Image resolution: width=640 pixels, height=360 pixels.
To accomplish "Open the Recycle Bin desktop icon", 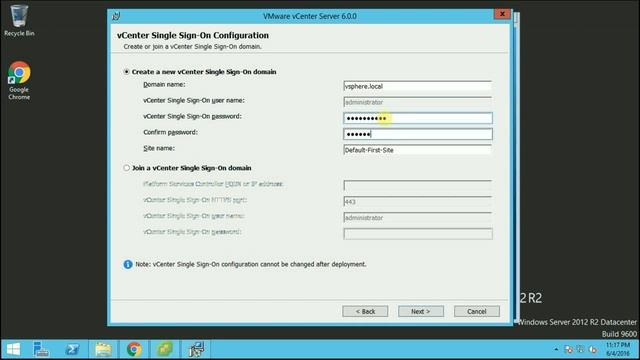I will 19,20.
